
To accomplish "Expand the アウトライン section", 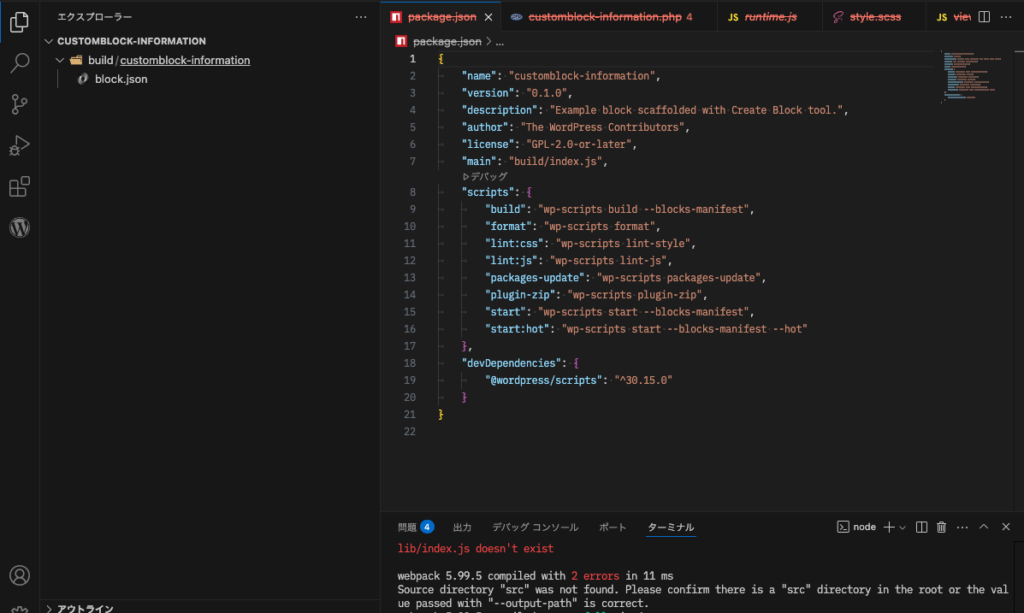I will point(49,608).
